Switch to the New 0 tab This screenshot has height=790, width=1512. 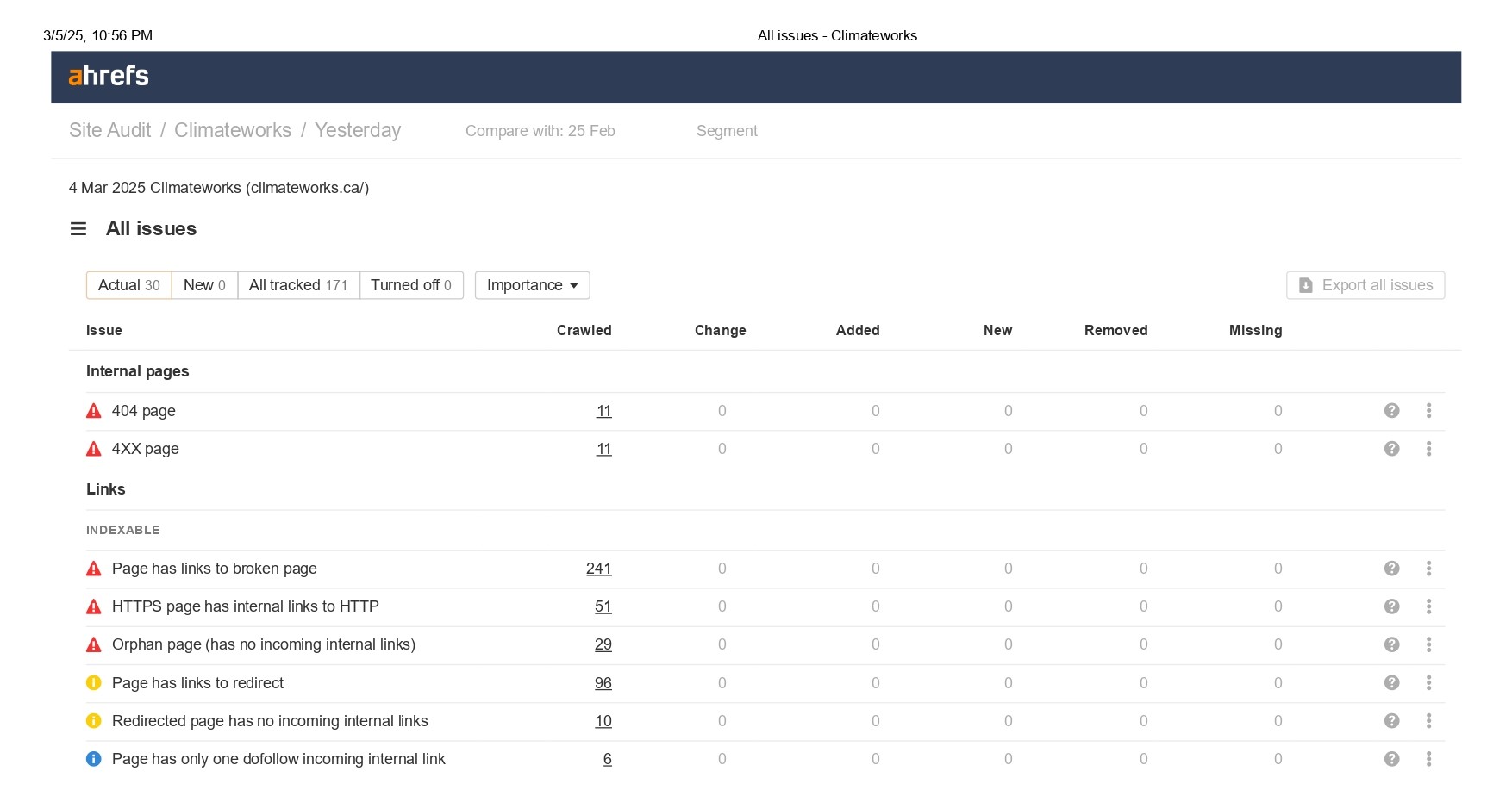(x=204, y=285)
